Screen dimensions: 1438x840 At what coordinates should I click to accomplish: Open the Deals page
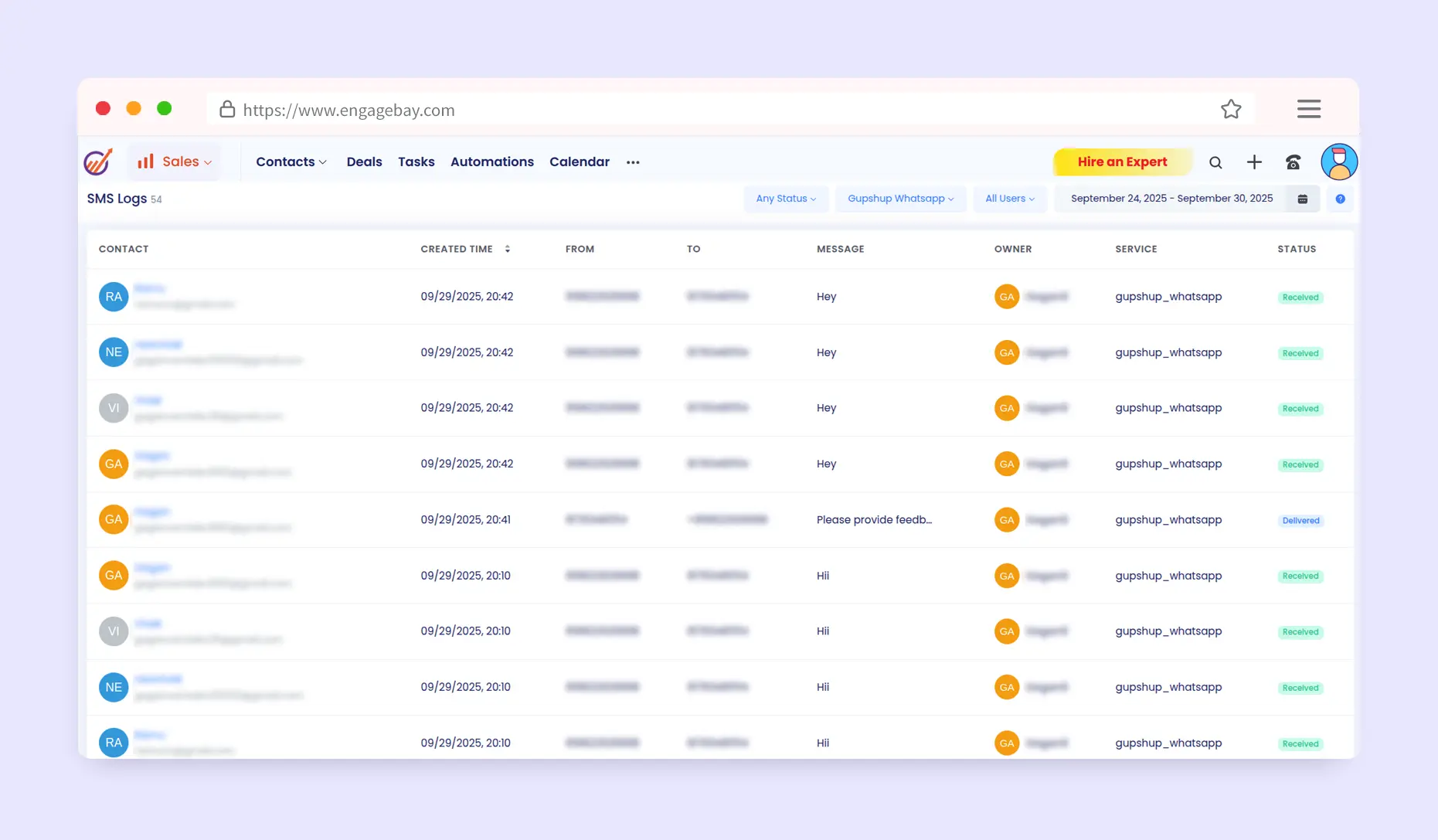(x=364, y=162)
